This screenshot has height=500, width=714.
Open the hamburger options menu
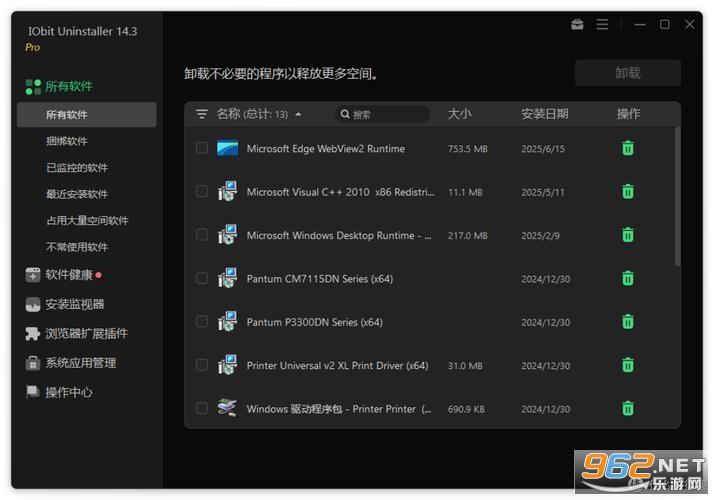pos(602,24)
